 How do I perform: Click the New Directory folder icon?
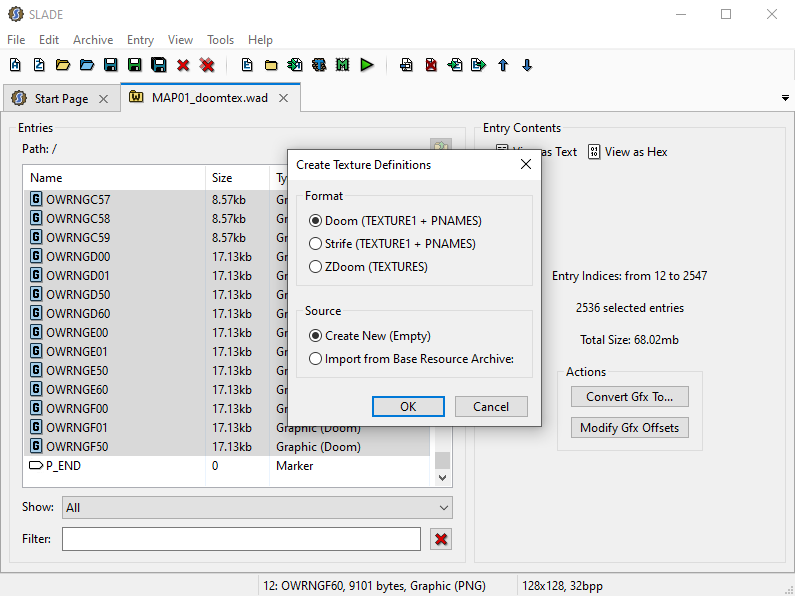pyautogui.click(x=271, y=65)
